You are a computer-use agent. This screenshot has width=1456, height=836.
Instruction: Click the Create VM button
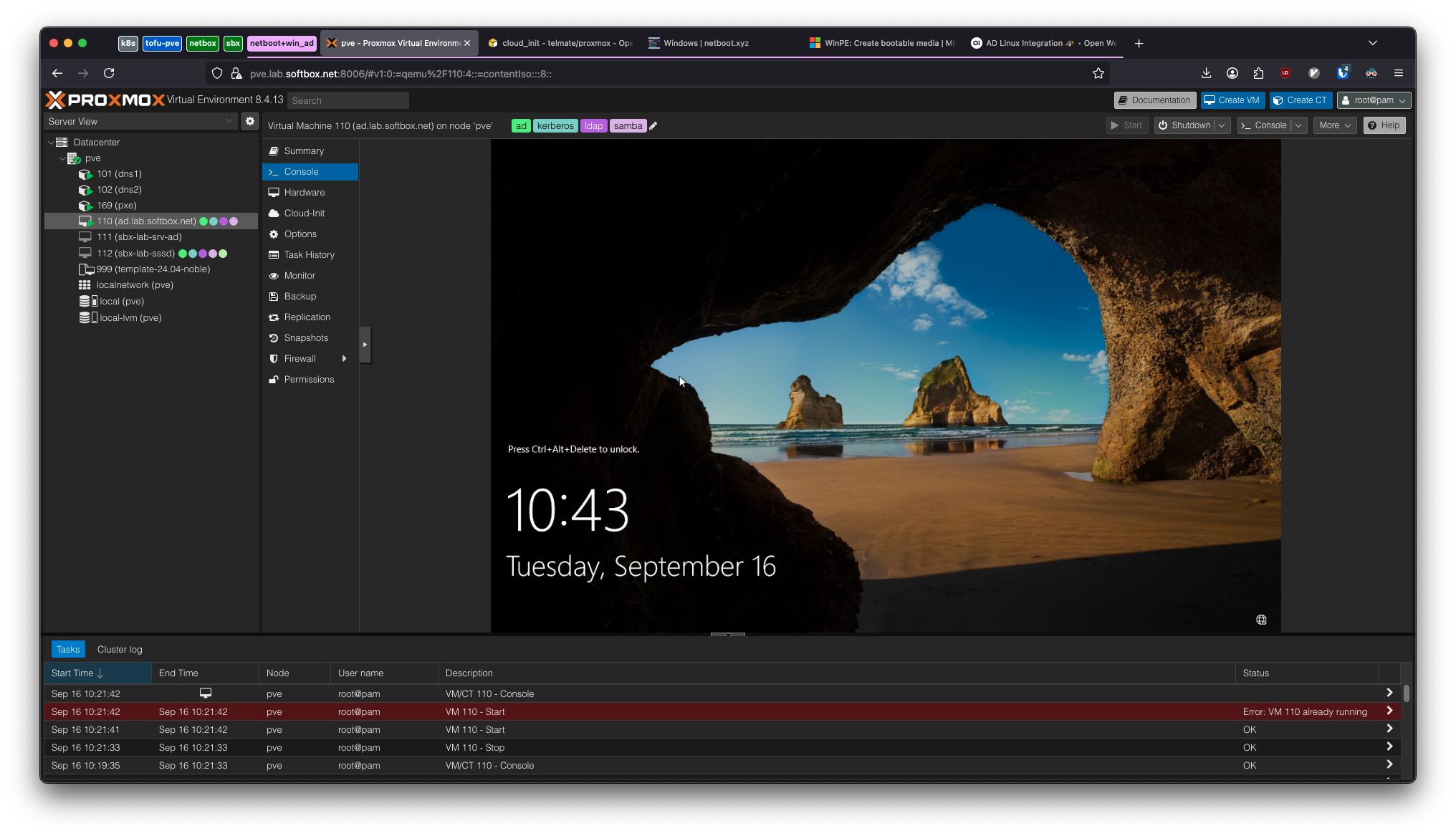tap(1232, 100)
